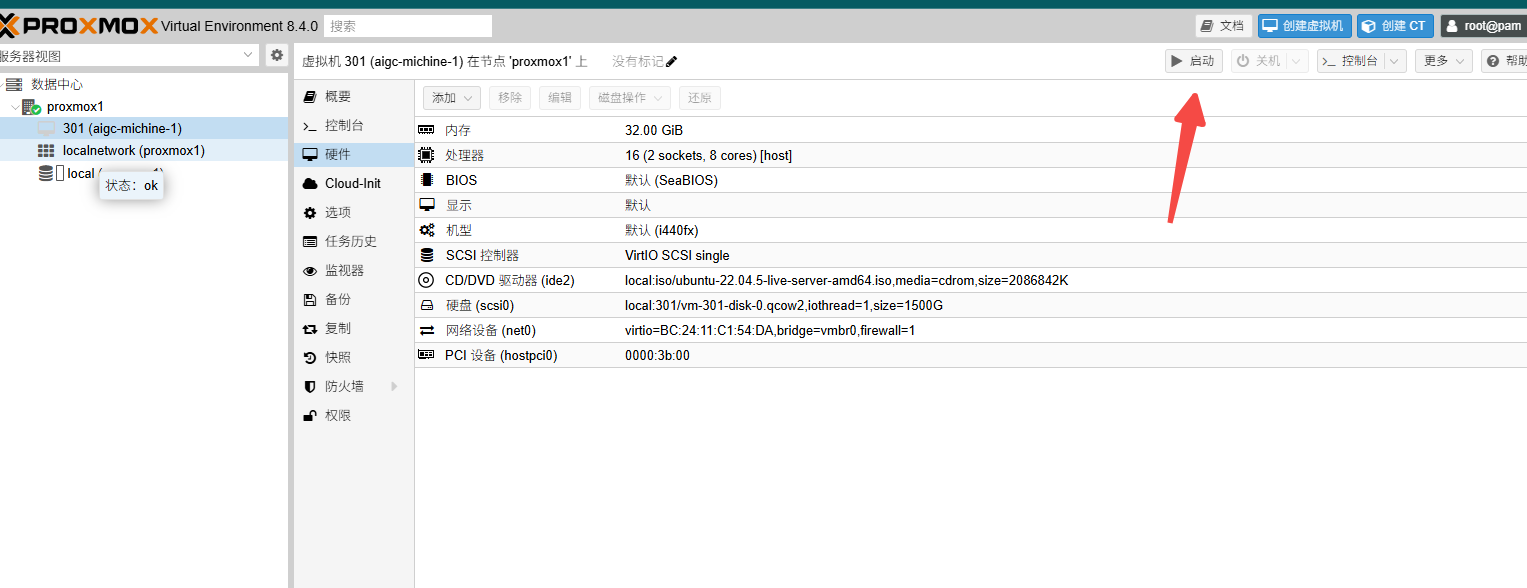Open the 监视器 monitor tab
The height and width of the screenshot is (588, 1527).
[x=354, y=270]
